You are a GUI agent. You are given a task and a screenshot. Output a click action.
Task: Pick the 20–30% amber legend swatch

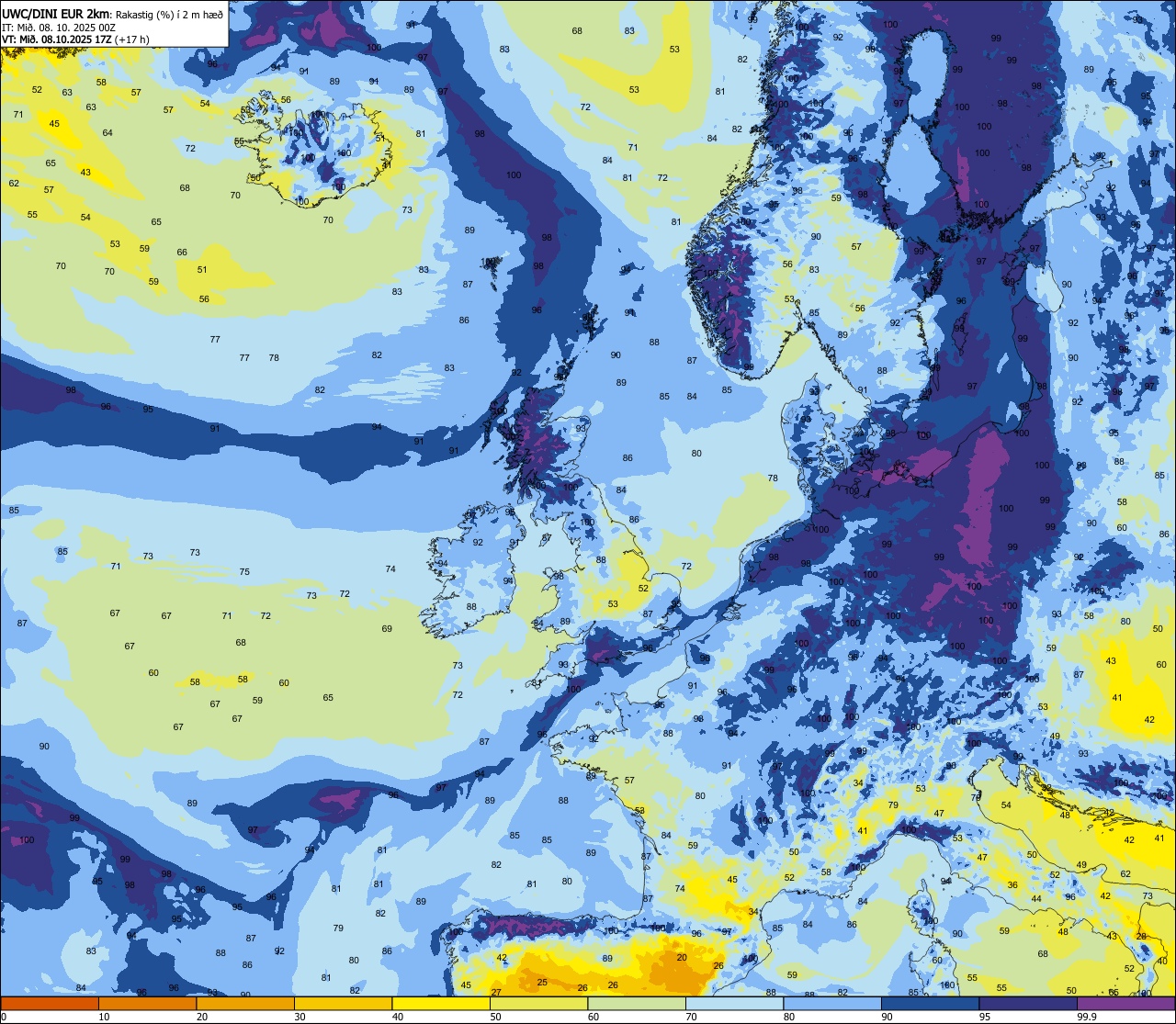245,1003
